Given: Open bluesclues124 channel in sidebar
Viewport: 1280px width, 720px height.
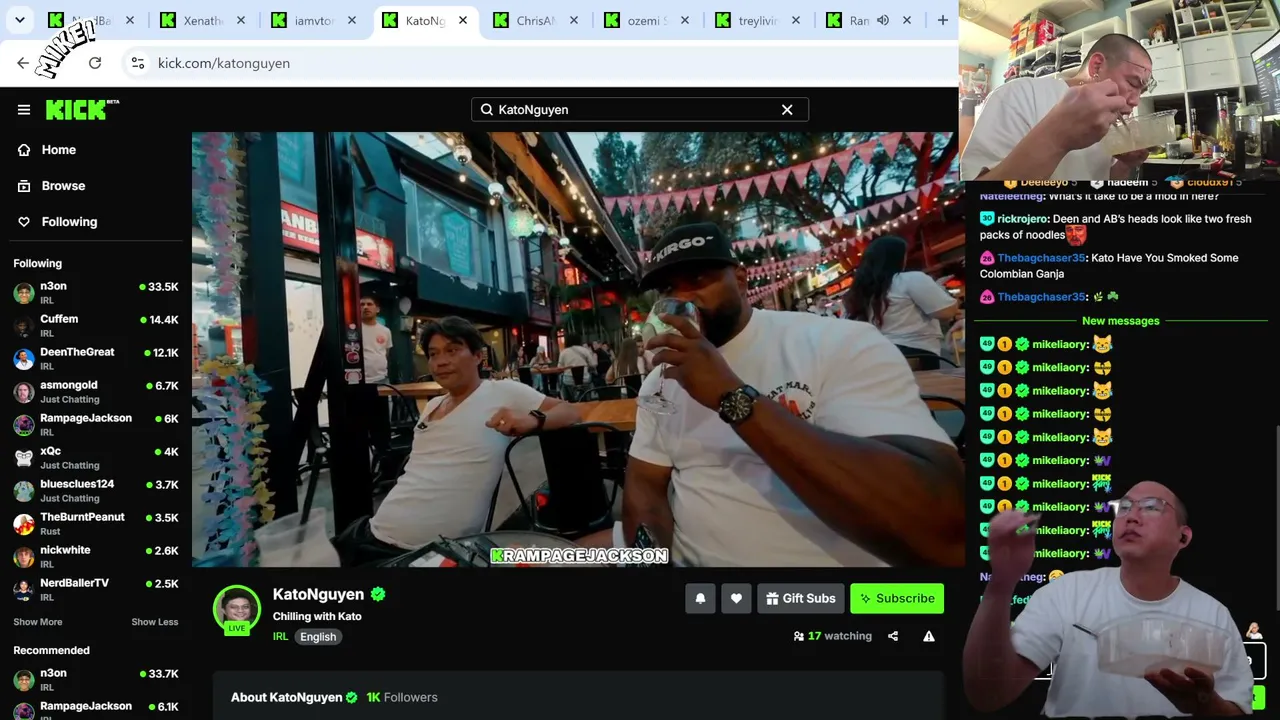Looking at the screenshot, I should [x=96, y=491].
